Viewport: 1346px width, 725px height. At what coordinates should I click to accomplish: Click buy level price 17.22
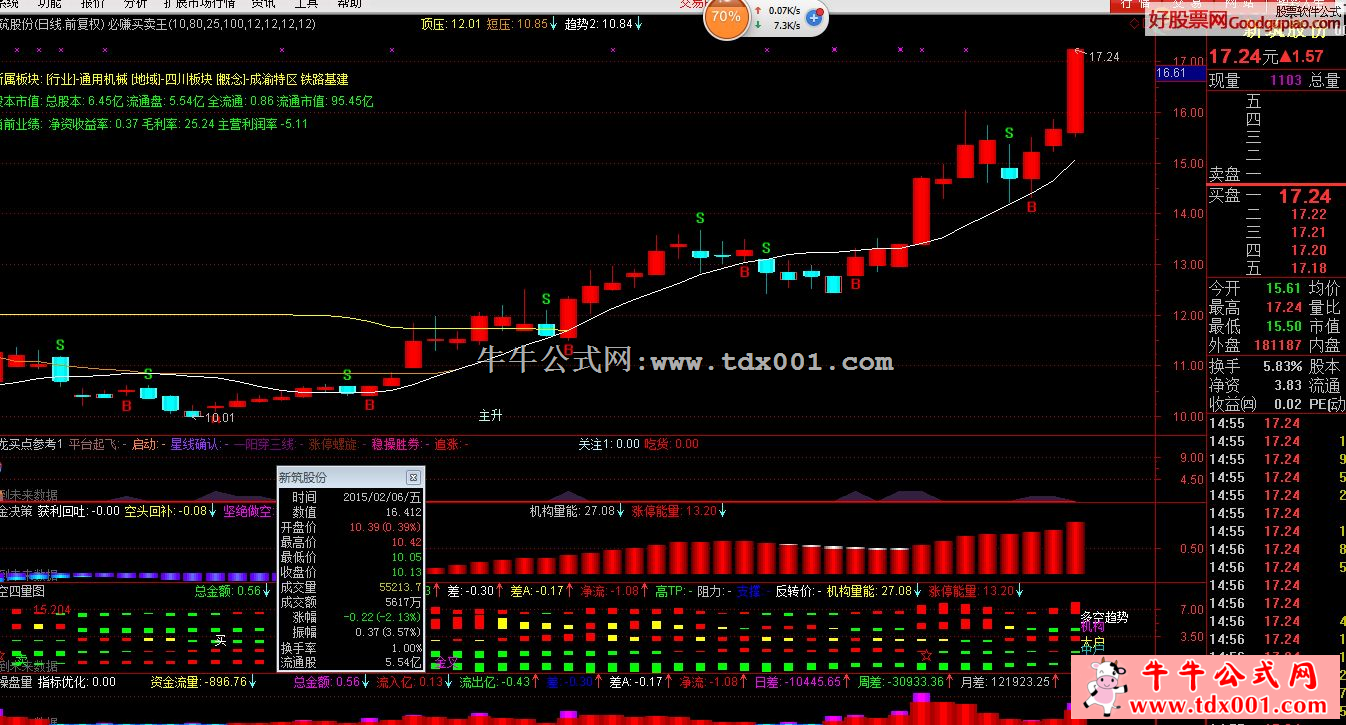(x=1309, y=214)
